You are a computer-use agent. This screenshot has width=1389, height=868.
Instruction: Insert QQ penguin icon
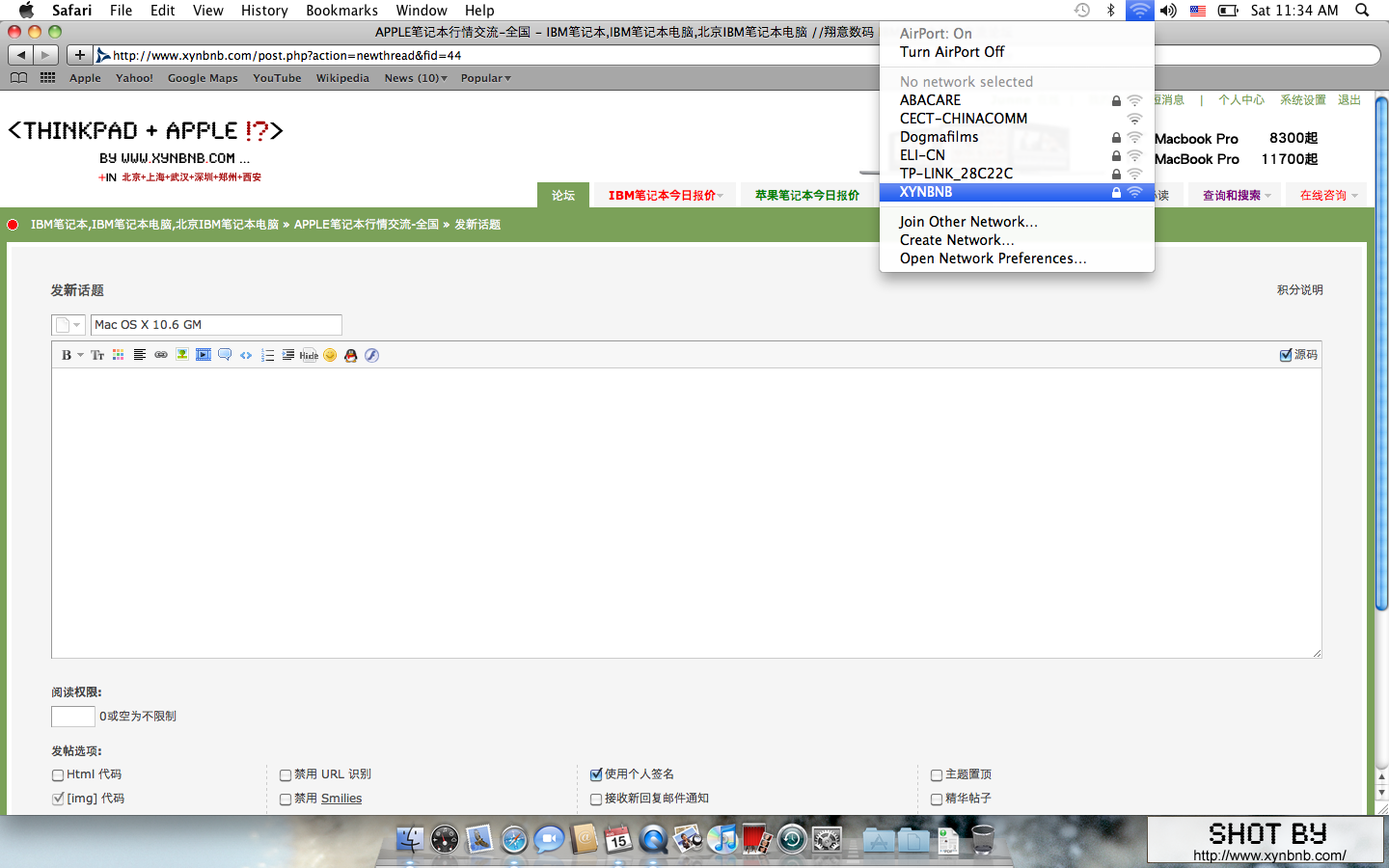click(351, 355)
